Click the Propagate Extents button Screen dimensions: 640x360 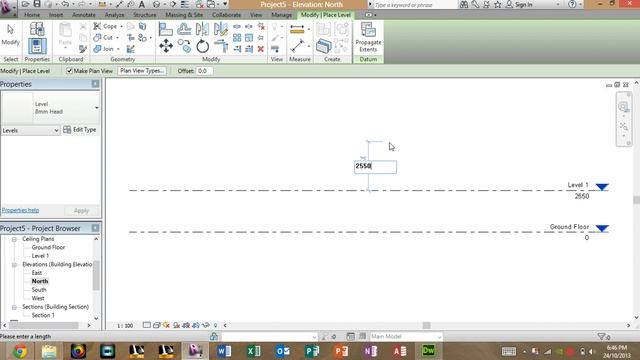pyautogui.click(x=368, y=38)
